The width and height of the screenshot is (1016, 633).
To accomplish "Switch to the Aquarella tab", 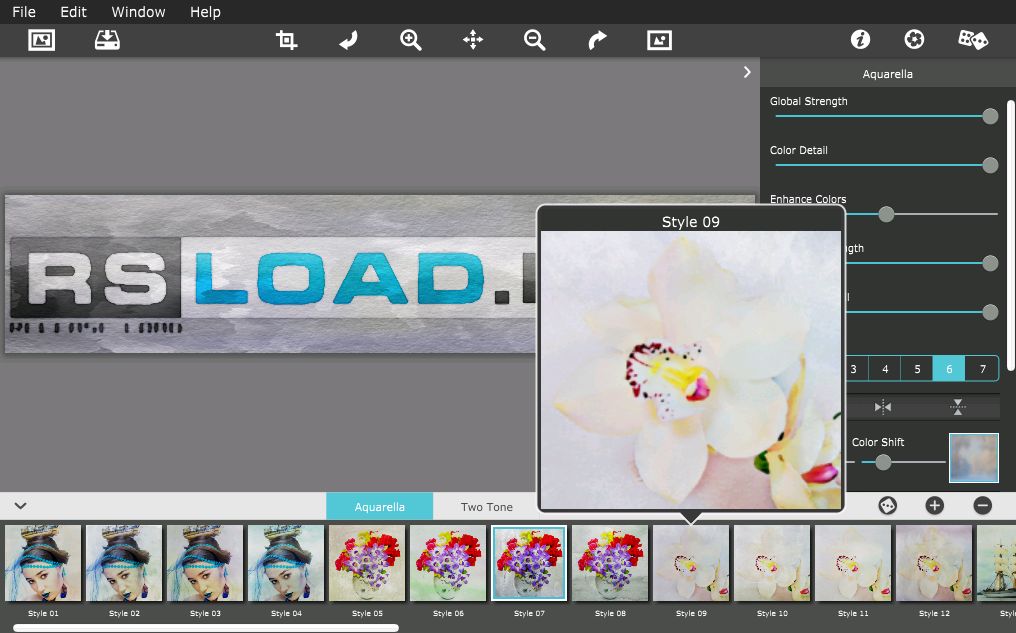I will coord(380,507).
